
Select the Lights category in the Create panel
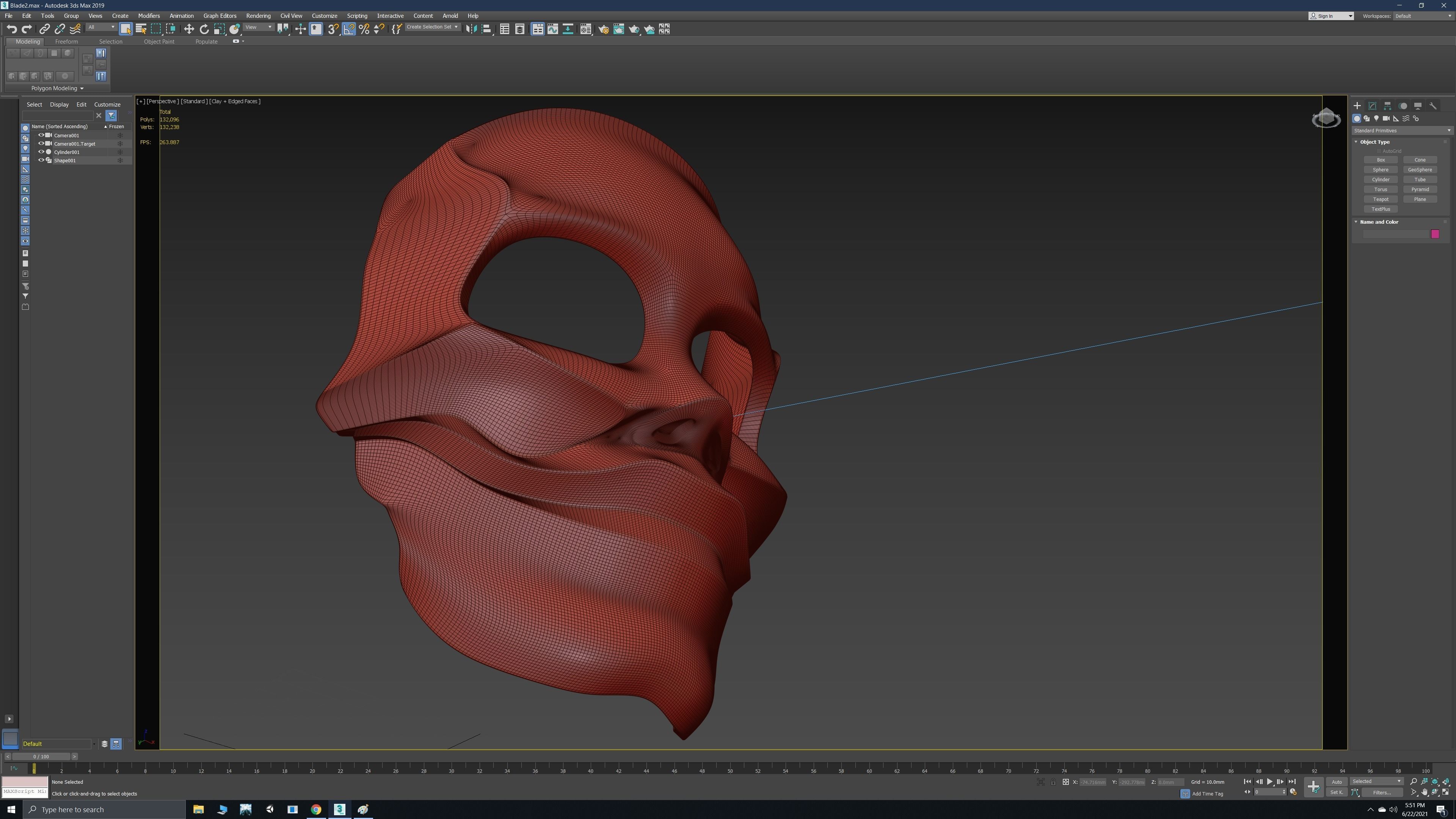pos(1376,119)
